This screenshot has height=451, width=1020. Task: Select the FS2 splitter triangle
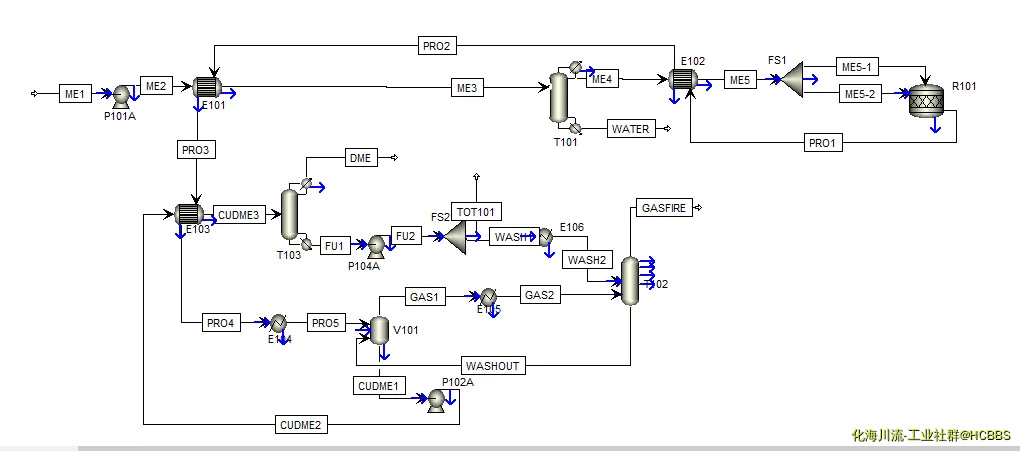point(455,237)
